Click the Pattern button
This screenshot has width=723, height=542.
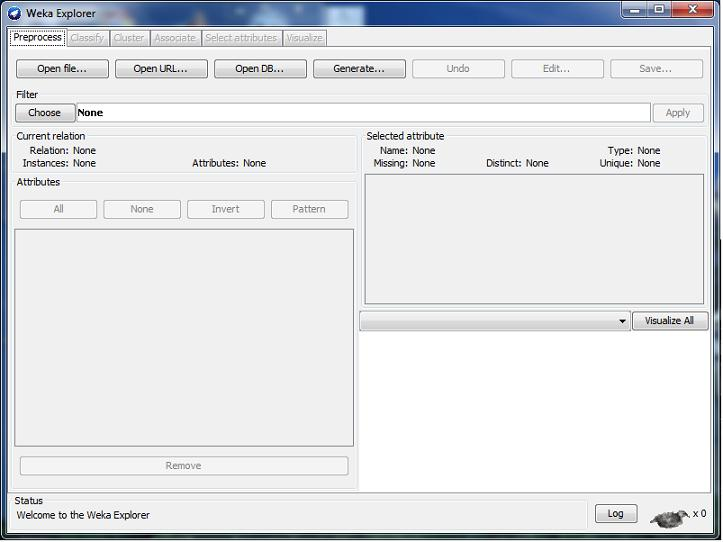(x=309, y=209)
